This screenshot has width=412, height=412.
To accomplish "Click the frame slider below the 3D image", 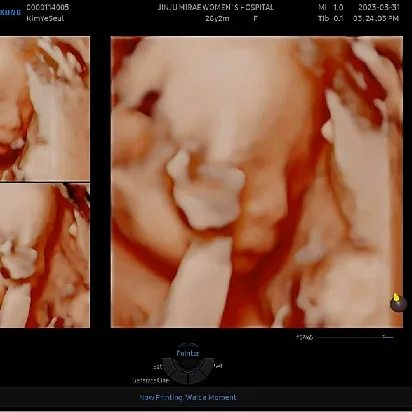I will 355,337.
